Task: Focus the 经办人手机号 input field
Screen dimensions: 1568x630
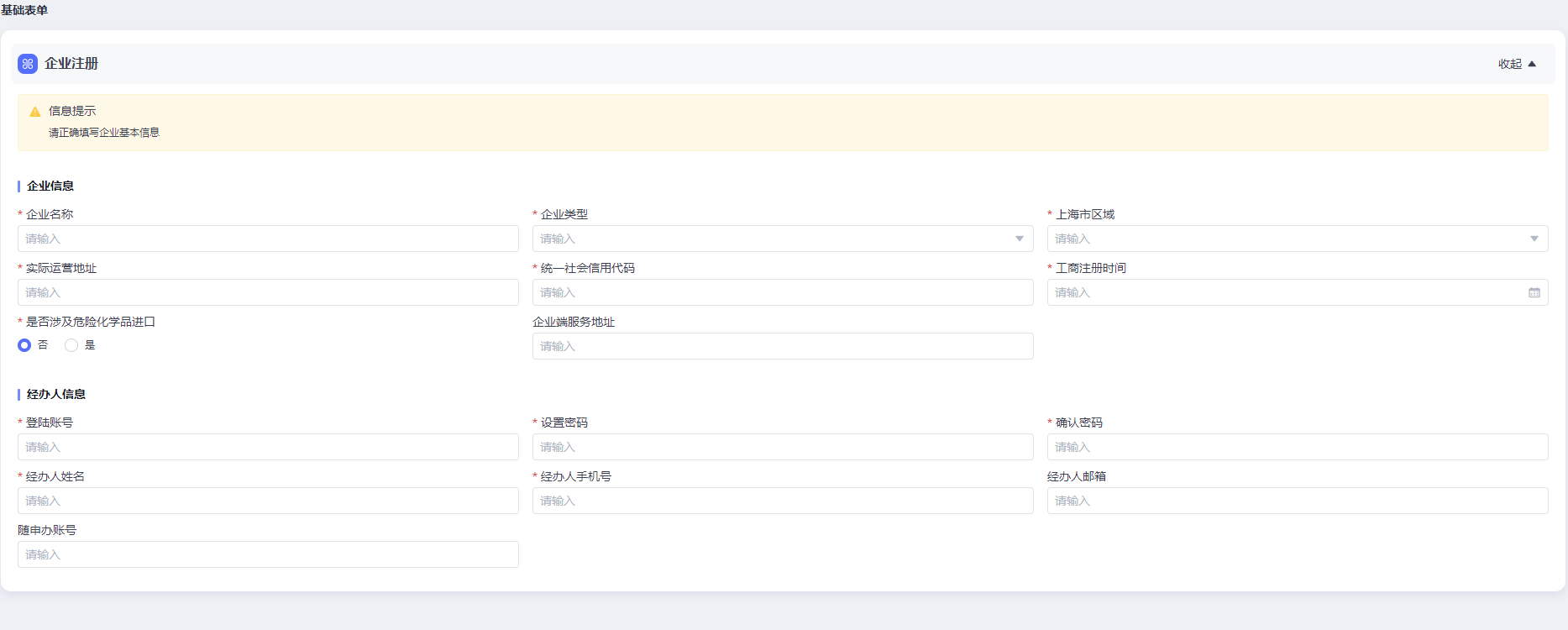Action: click(x=783, y=501)
